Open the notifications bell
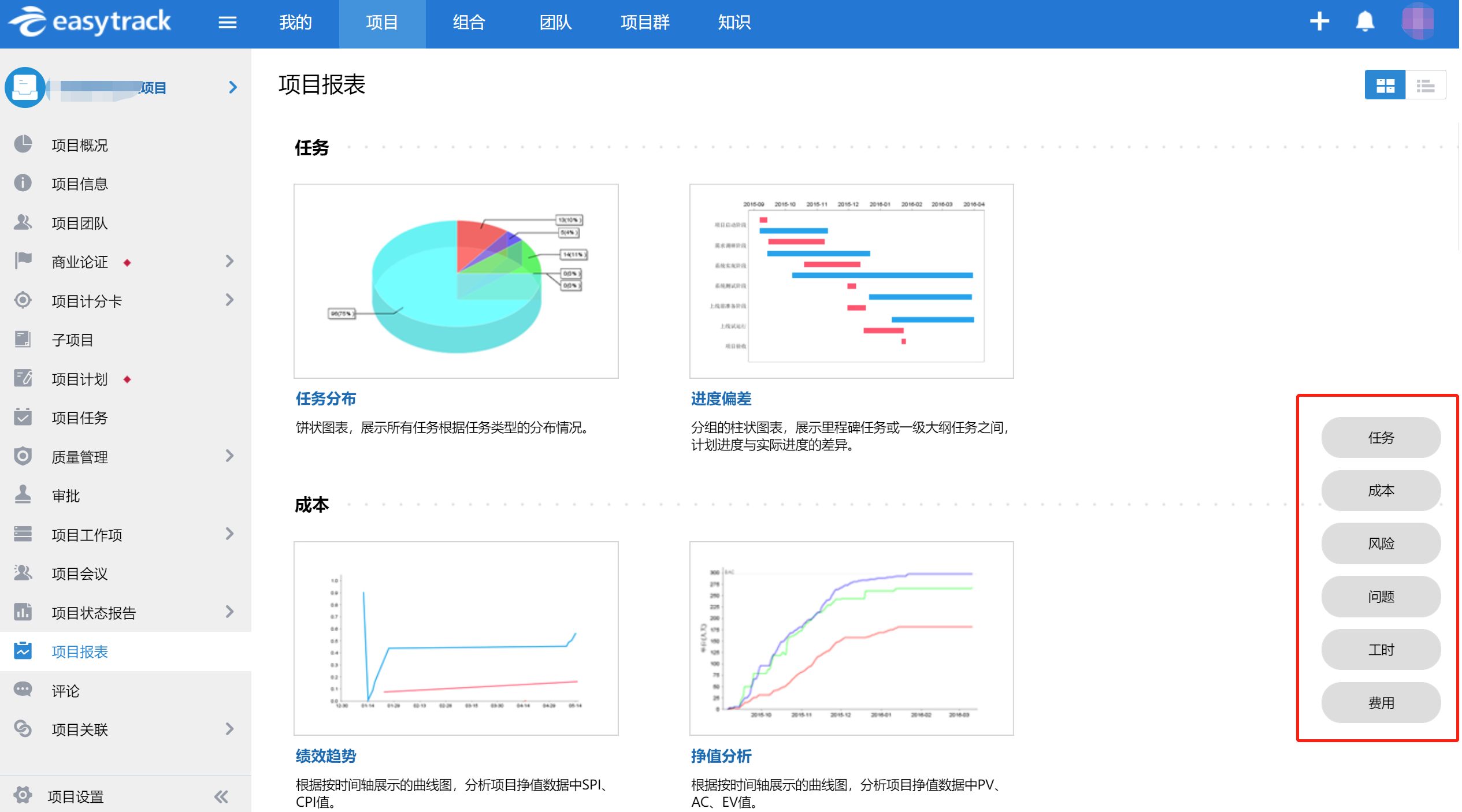 point(1364,21)
